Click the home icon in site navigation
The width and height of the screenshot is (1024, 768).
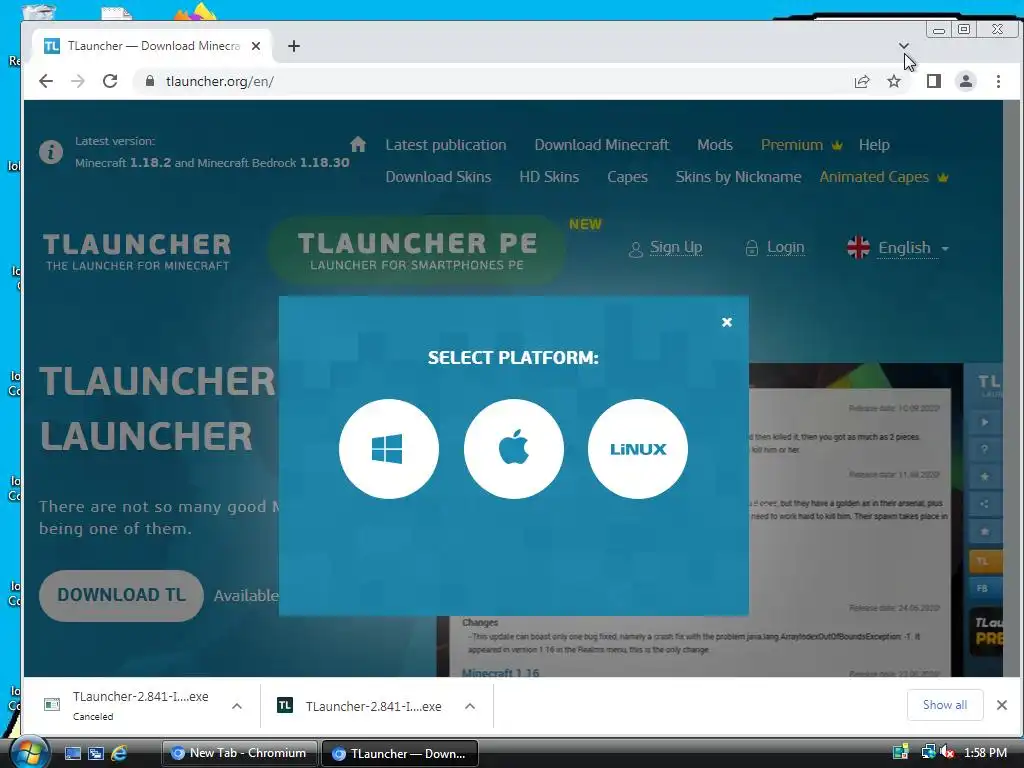(x=358, y=144)
